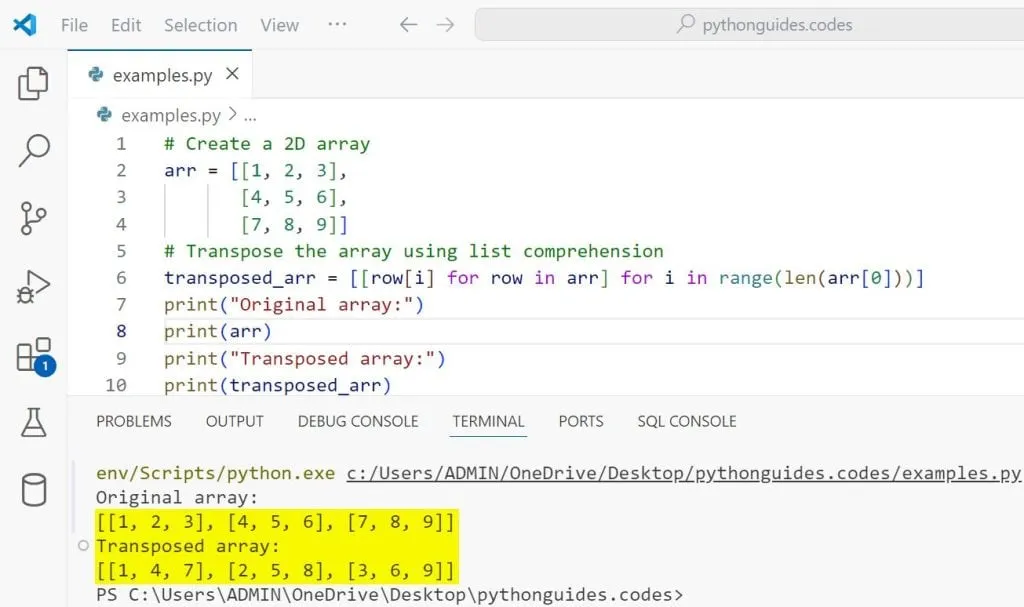Close the examples.py editor tab
This screenshot has height=607, width=1024.
point(232,75)
